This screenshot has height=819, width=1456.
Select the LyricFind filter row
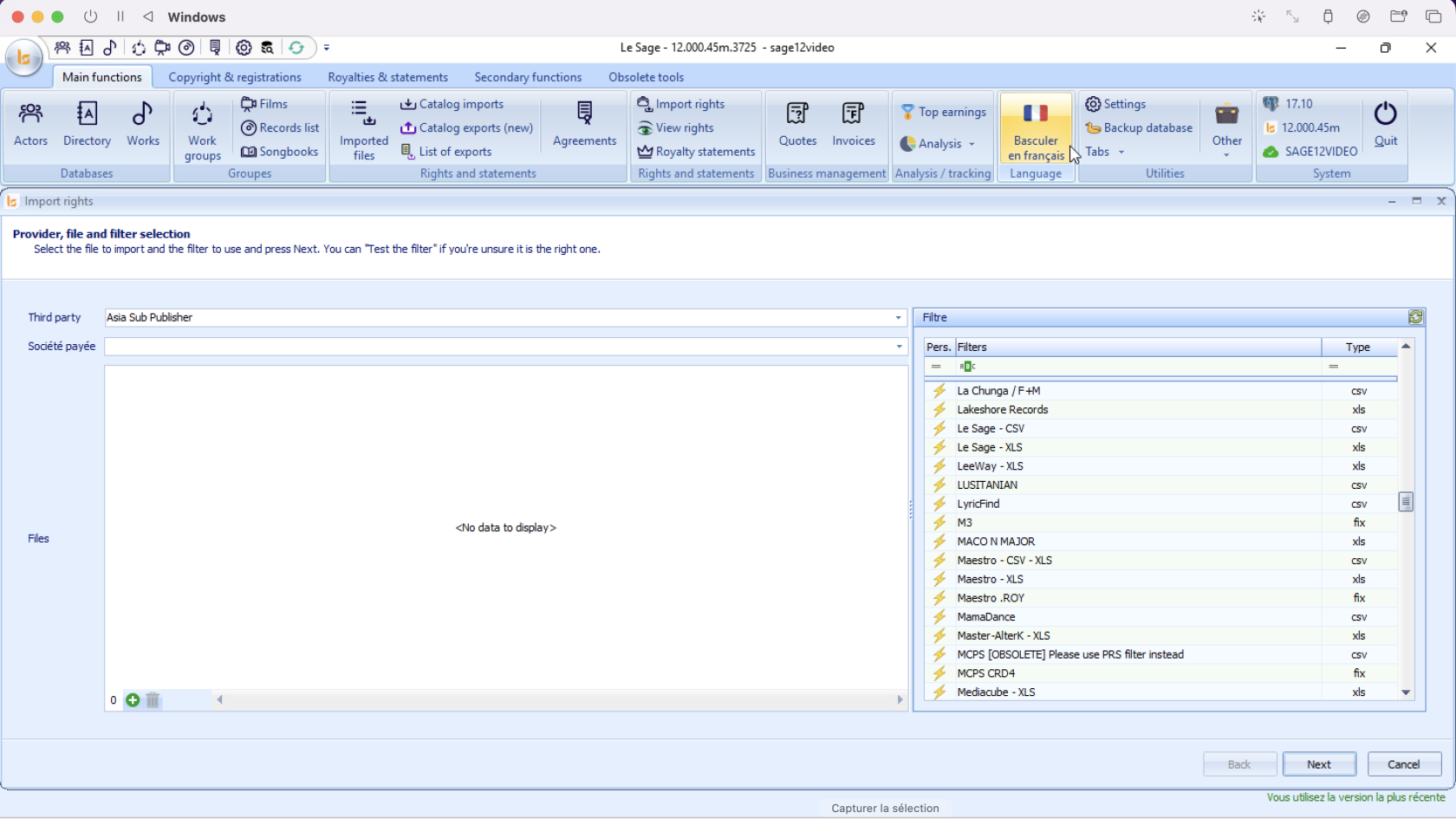tap(1160, 504)
